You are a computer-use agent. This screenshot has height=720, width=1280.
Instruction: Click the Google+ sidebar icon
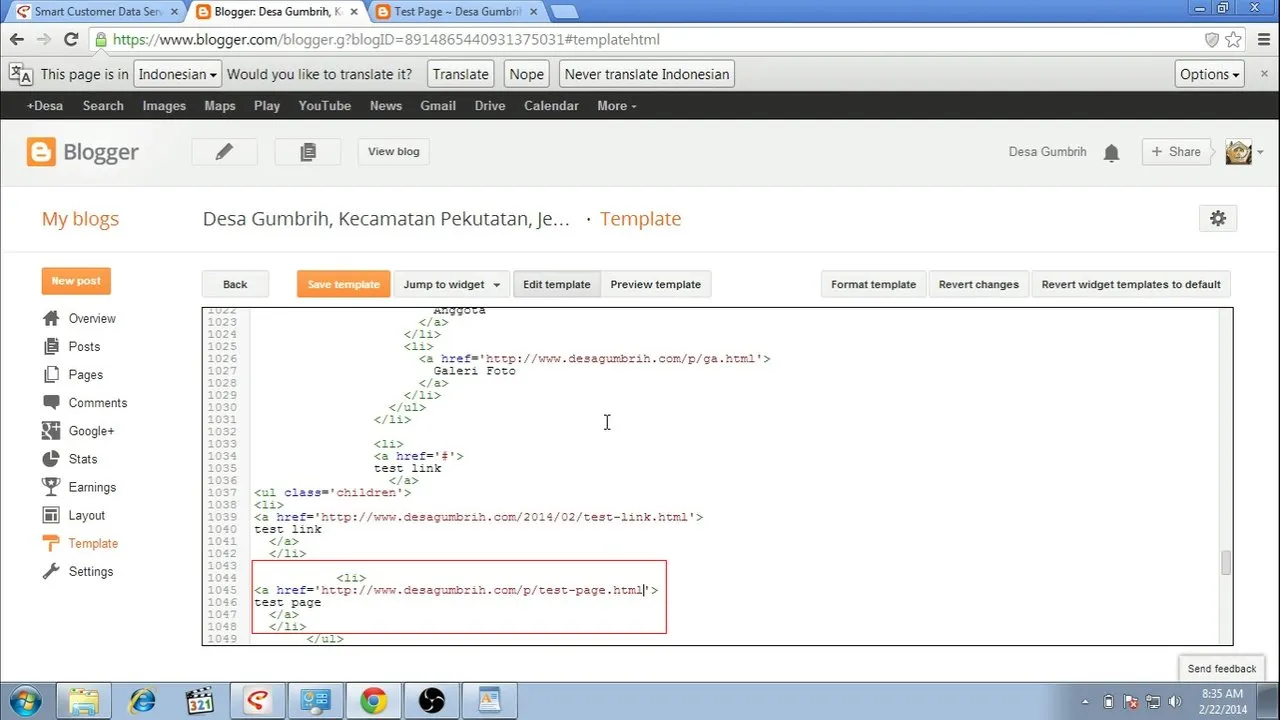click(51, 431)
